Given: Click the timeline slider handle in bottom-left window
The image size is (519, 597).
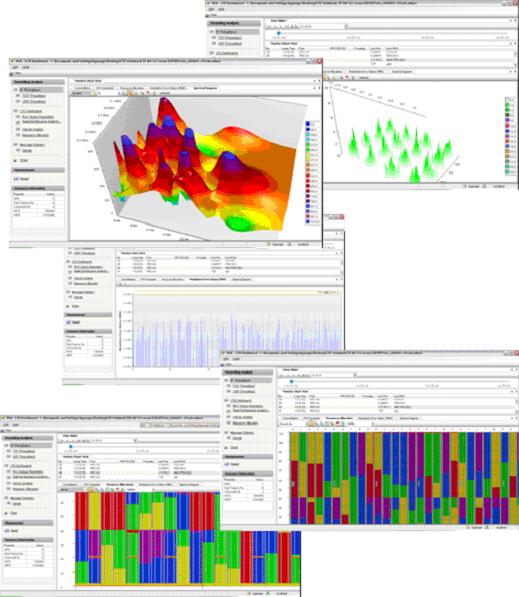Looking at the screenshot, I should pyautogui.click(x=71, y=446).
